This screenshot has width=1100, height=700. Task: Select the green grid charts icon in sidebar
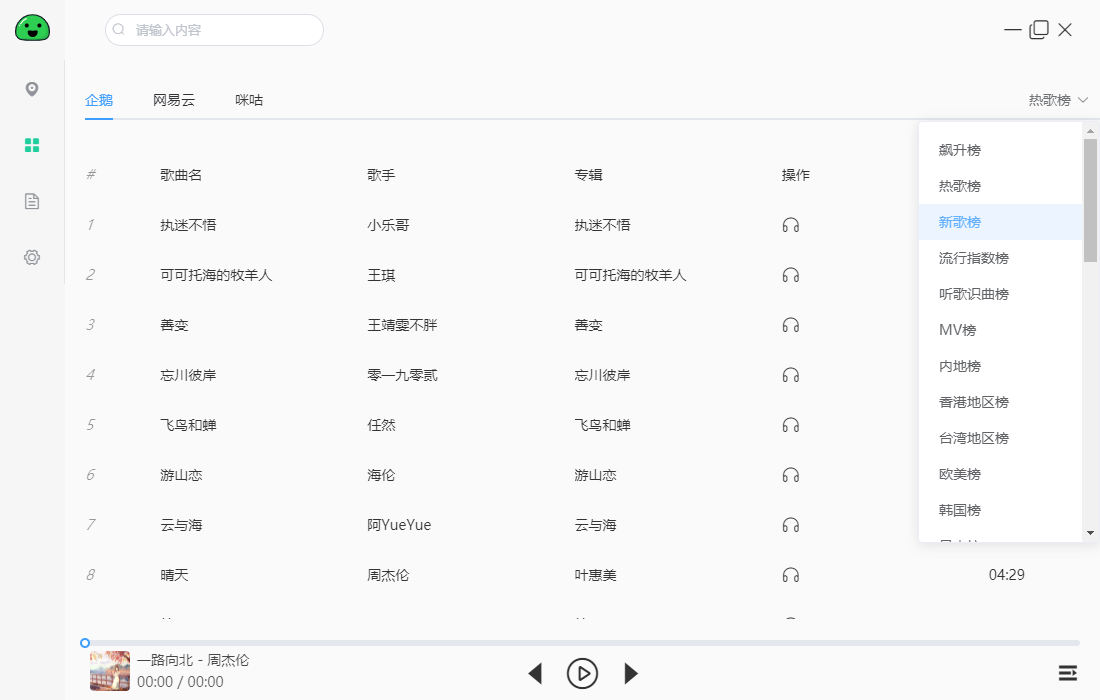click(32, 145)
